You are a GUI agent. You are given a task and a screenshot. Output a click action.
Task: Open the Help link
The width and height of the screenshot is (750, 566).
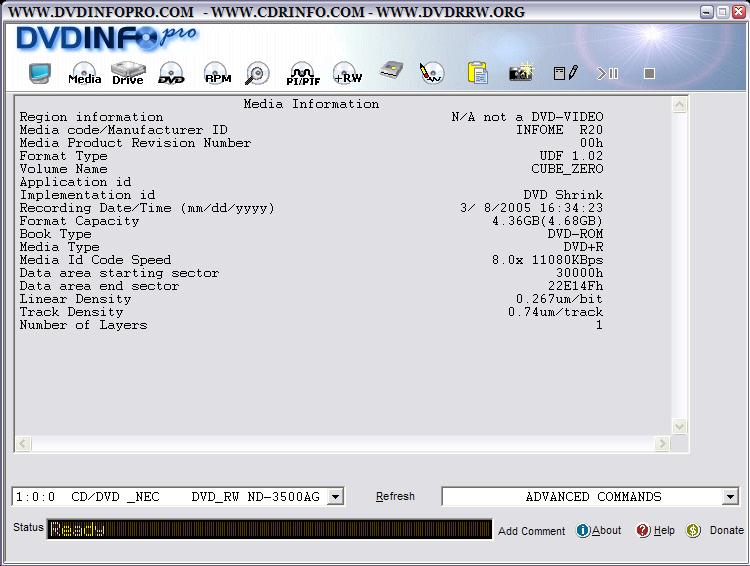click(x=664, y=530)
